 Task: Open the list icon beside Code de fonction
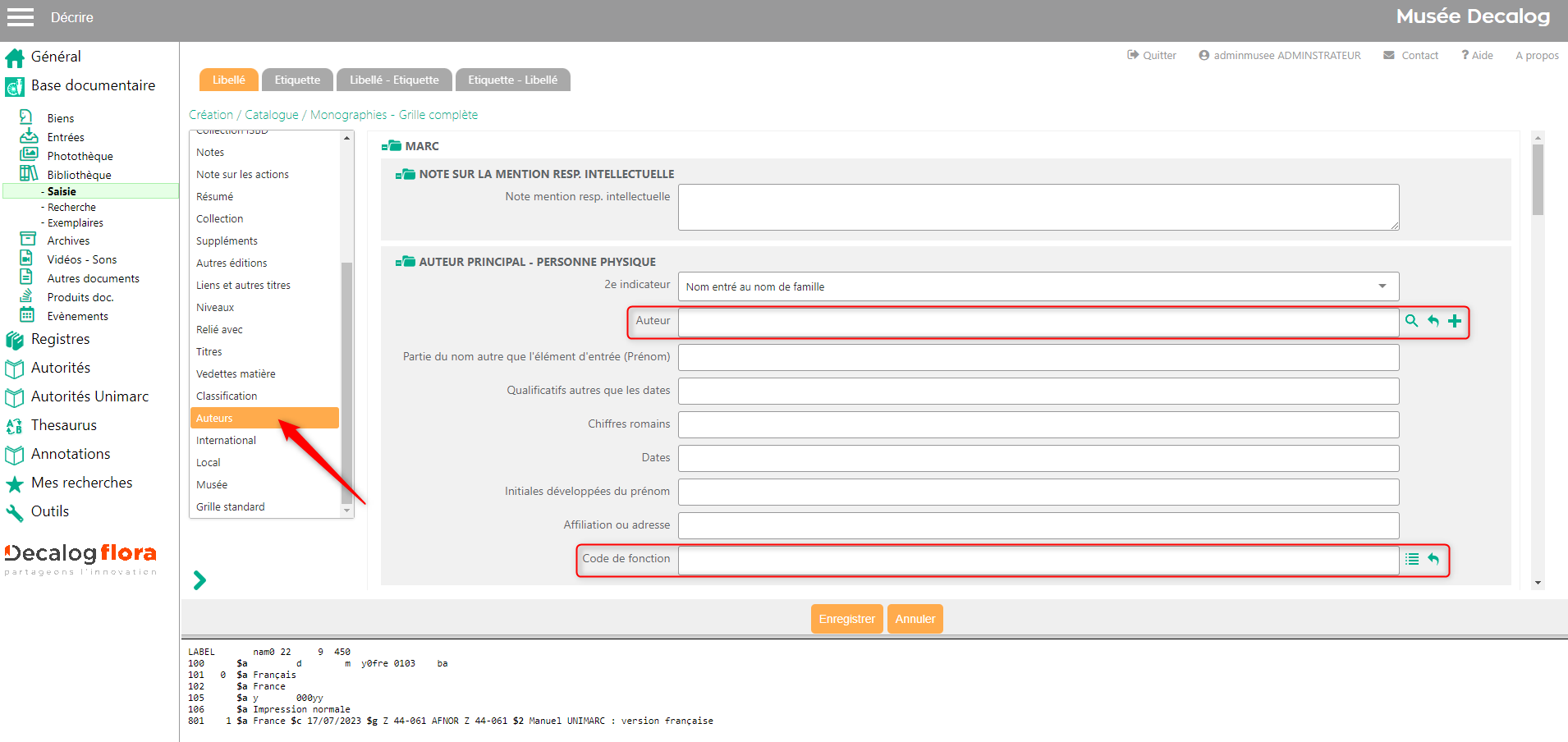click(1412, 559)
